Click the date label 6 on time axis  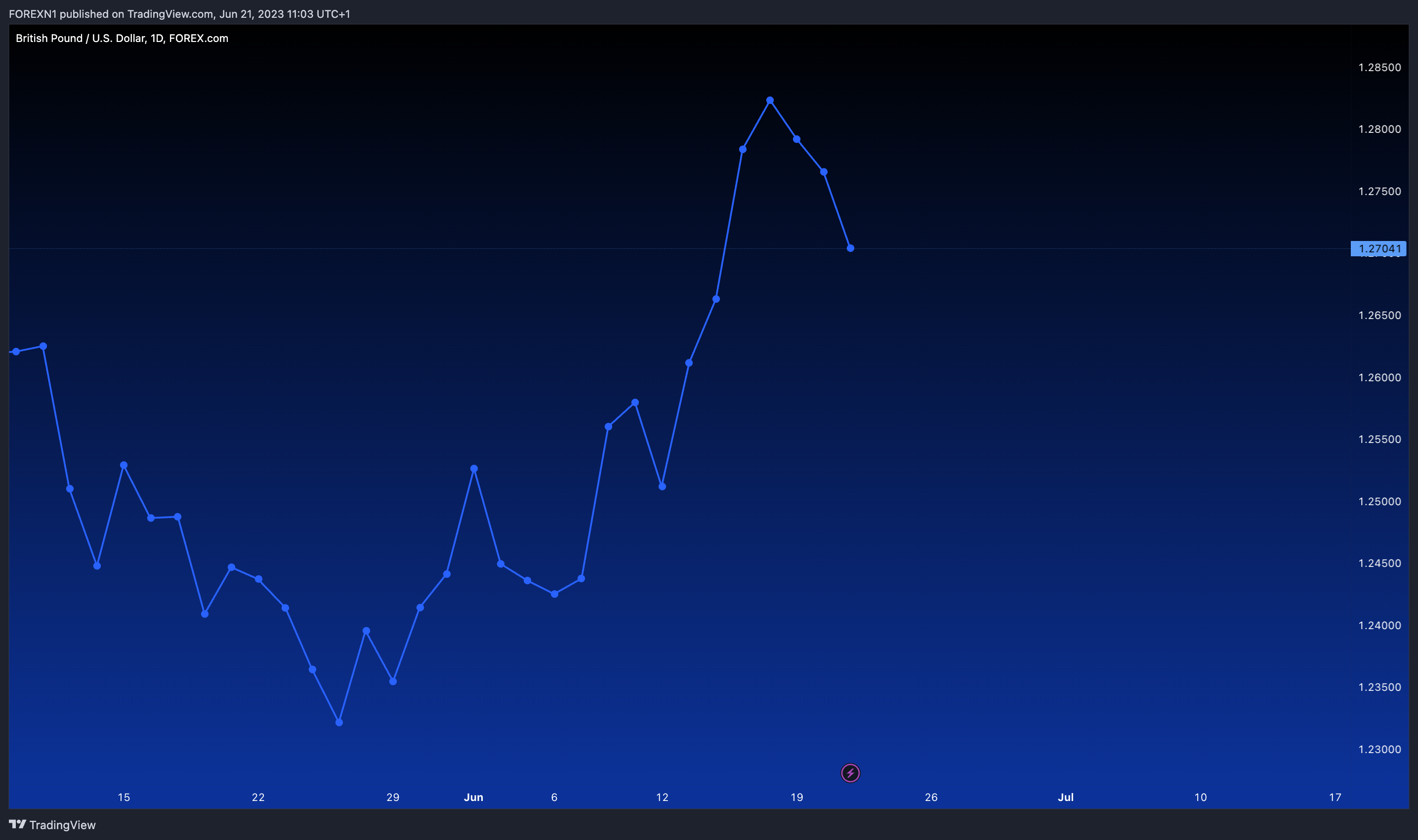(x=554, y=797)
